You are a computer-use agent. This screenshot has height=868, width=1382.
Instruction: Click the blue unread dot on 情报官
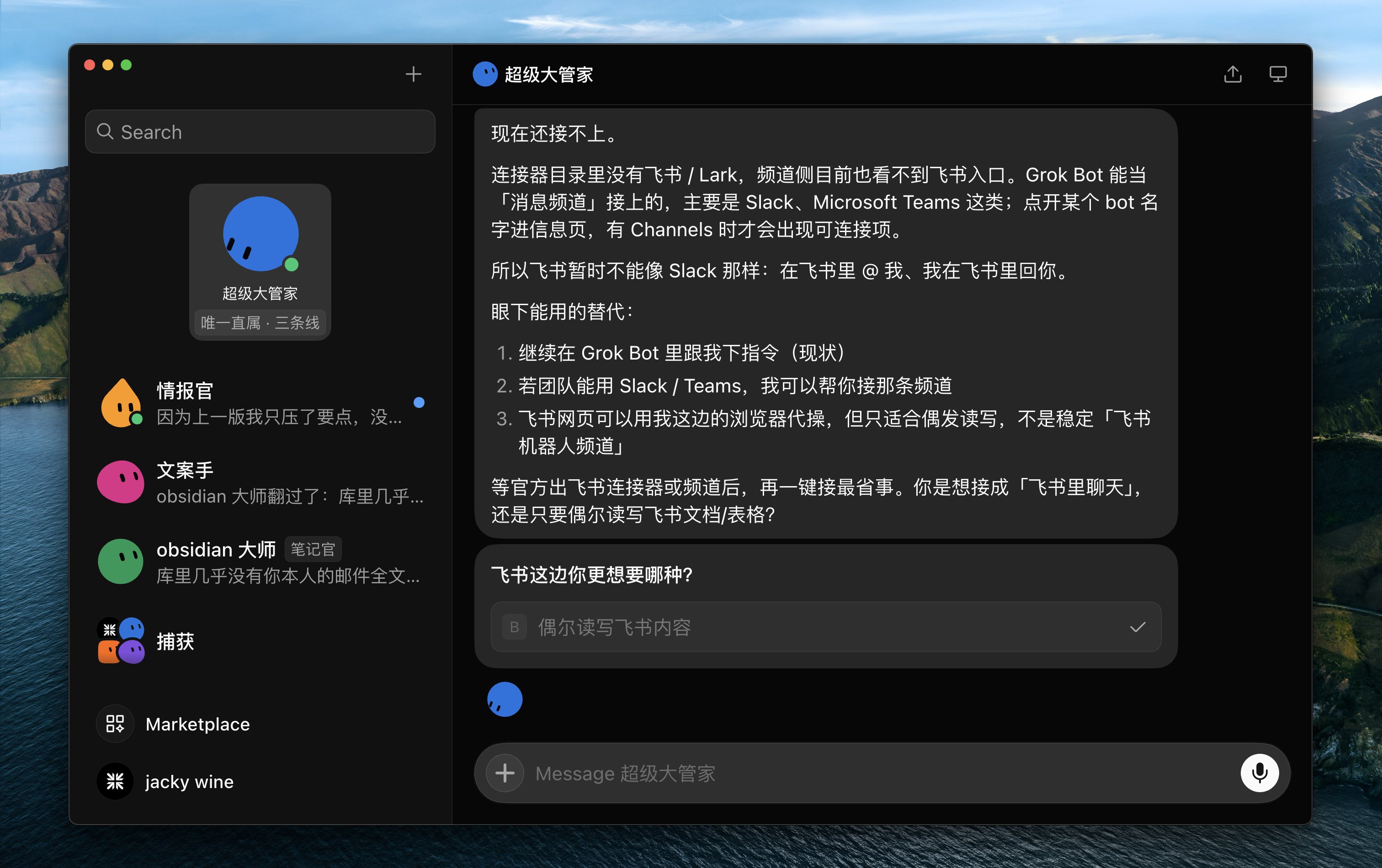coord(419,402)
